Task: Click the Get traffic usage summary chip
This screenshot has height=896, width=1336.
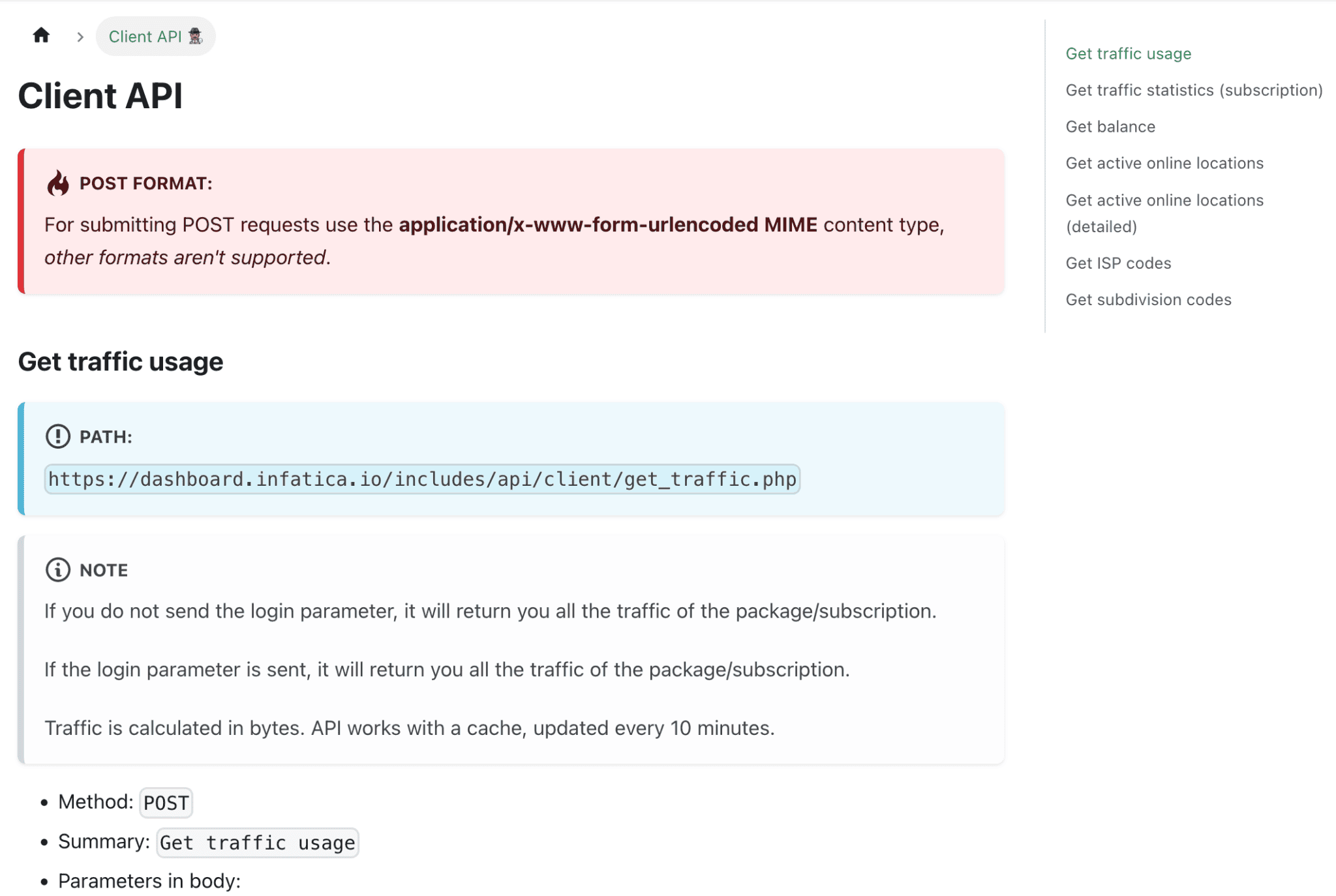Action: click(257, 843)
